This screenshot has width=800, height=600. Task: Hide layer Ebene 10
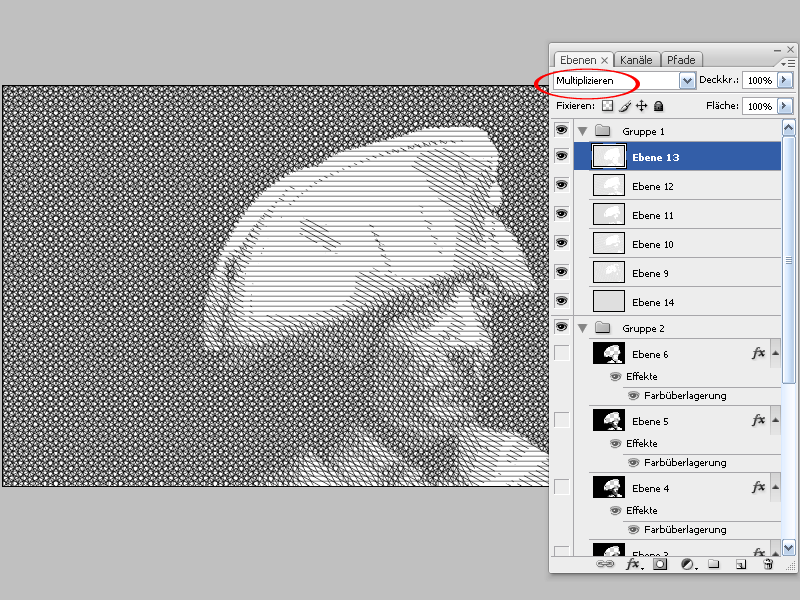point(562,243)
